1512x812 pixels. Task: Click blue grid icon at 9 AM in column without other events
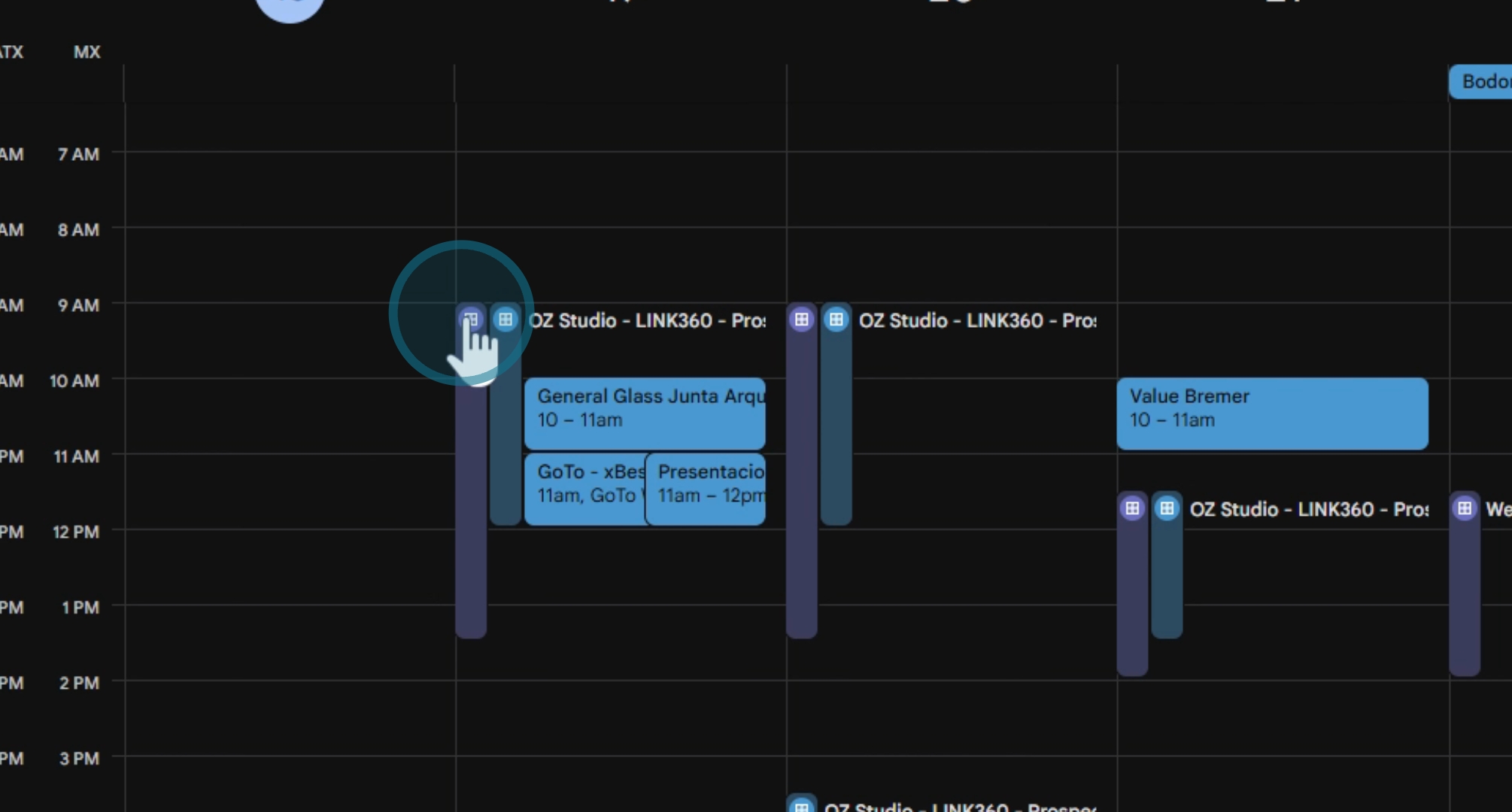pyautogui.click(x=836, y=320)
